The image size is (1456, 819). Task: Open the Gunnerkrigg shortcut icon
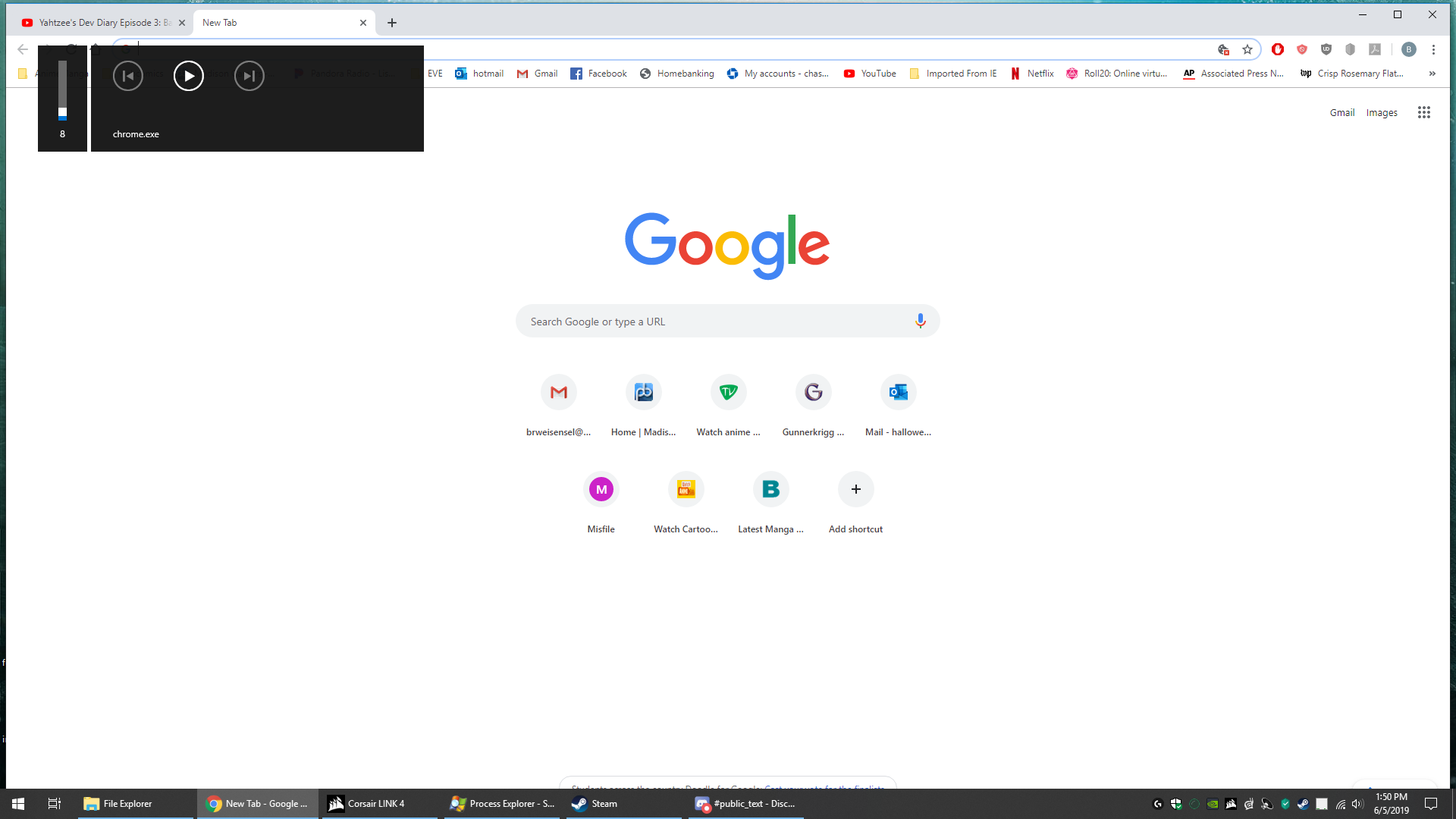click(813, 391)
